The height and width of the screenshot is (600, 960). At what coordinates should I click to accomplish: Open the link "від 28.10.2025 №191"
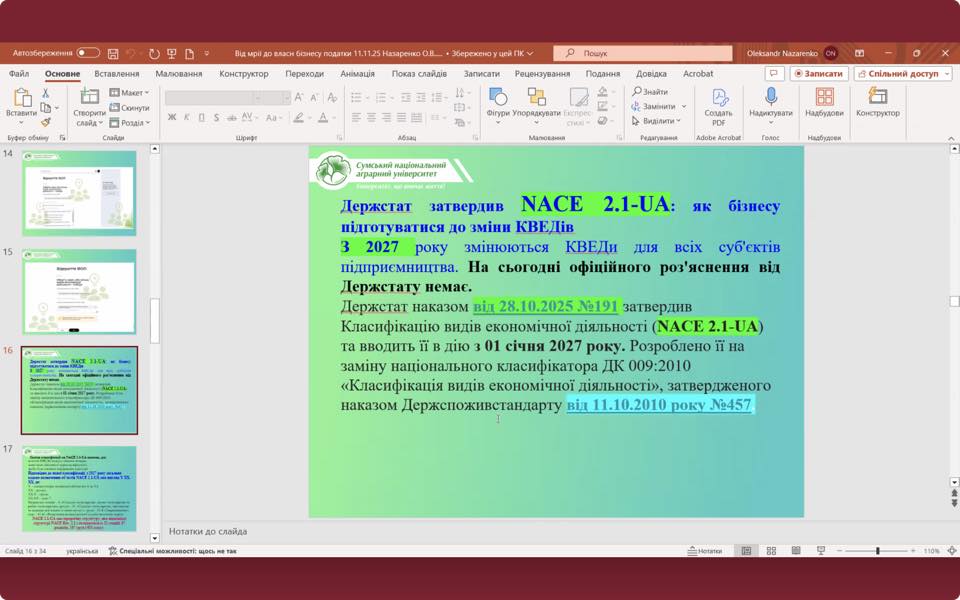coord(546,306)
